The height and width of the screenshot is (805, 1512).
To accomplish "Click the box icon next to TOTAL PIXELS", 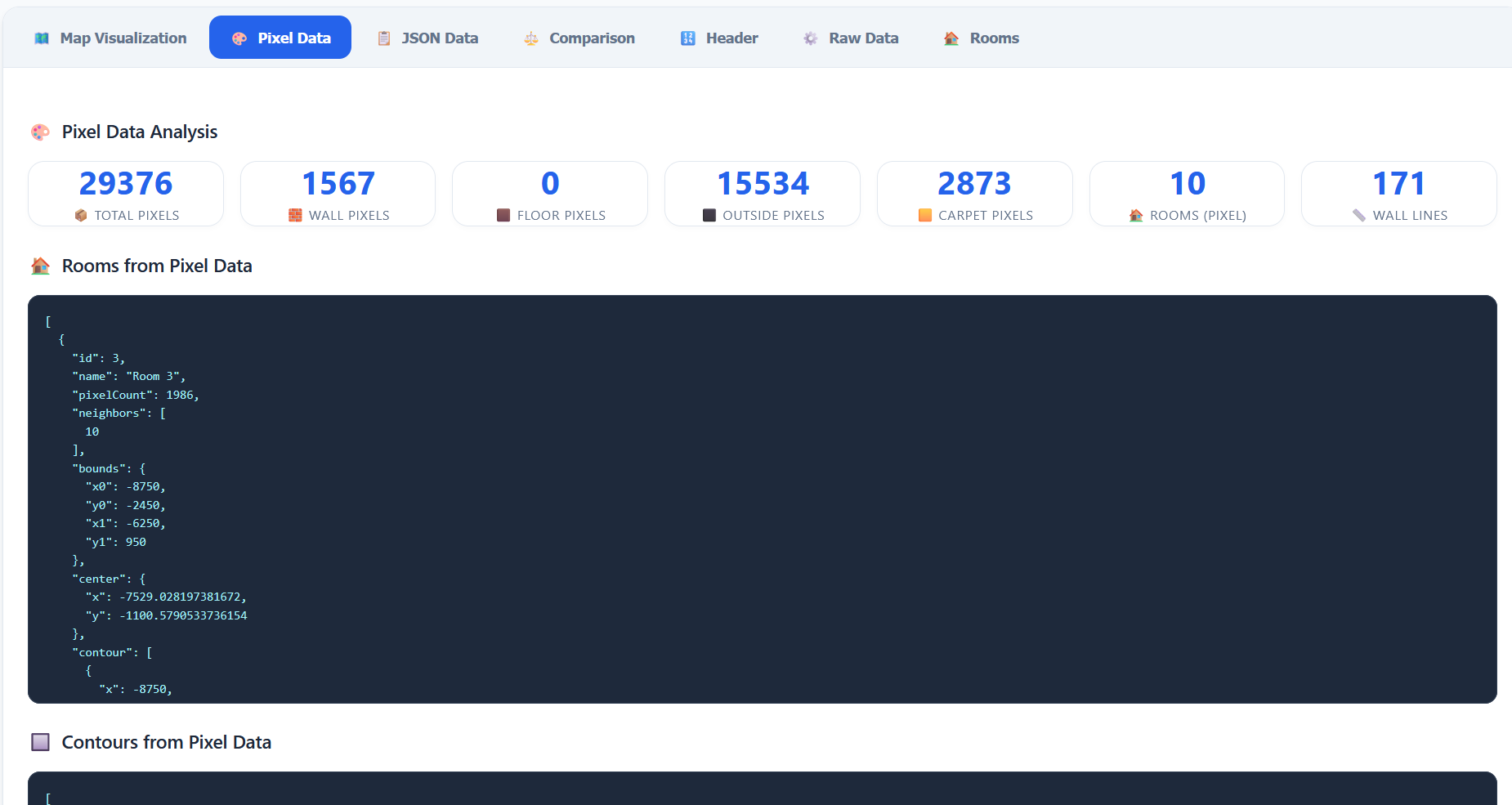I will point(81,216).
